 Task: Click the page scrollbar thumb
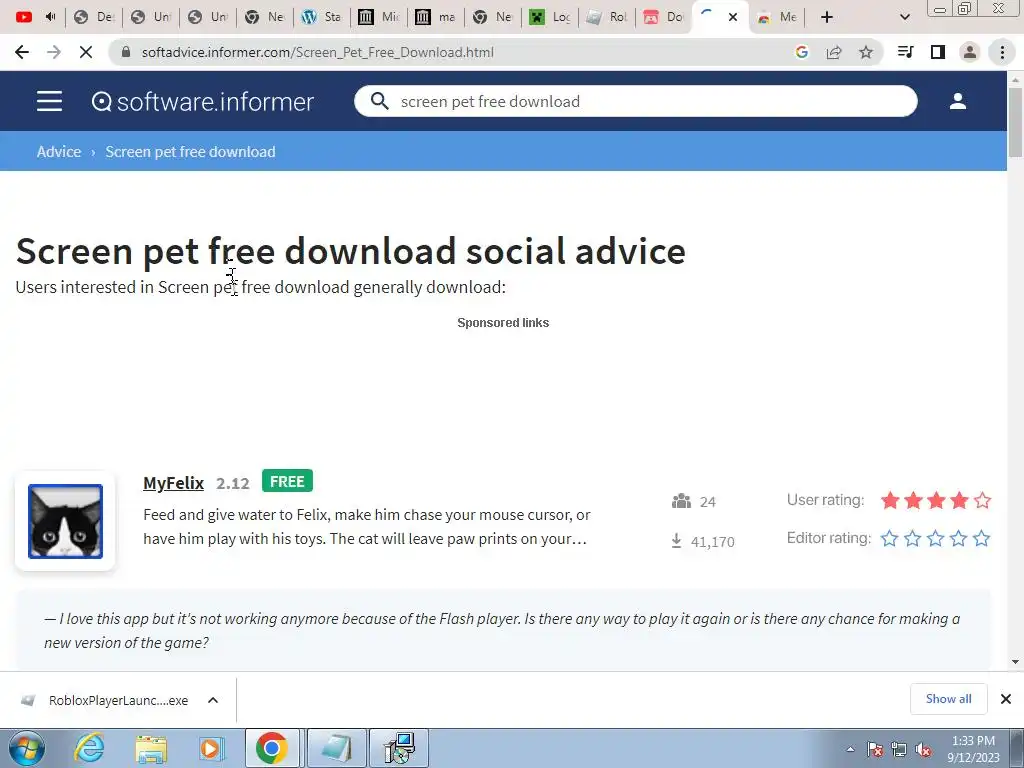[x=1015, y=123]
